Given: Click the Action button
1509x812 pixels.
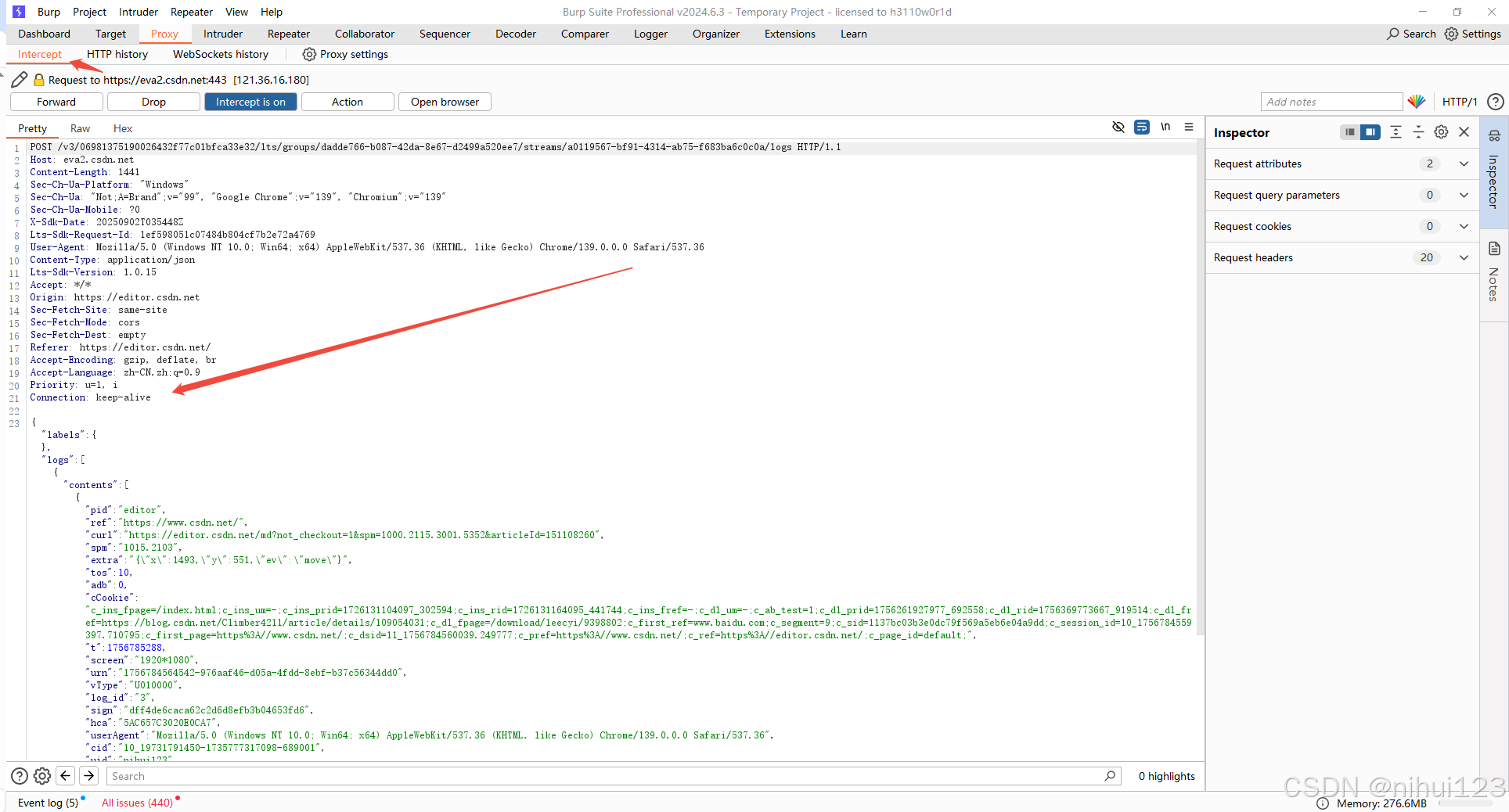Looking at the screenshot, I should pos(348,102).
